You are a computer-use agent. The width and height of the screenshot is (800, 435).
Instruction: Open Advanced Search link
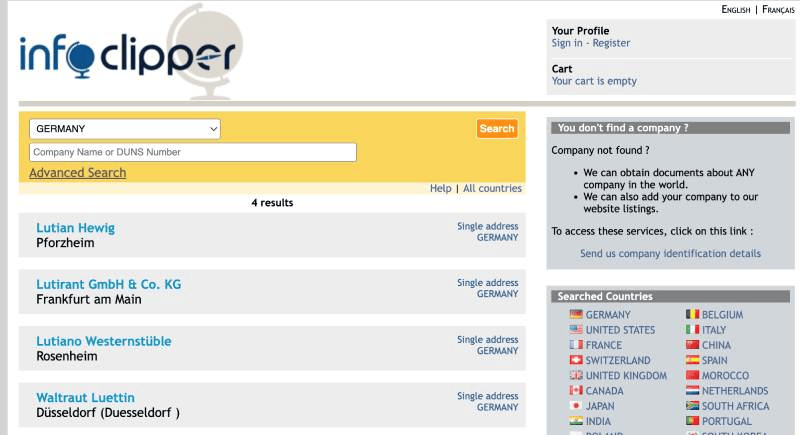(x=78, y=173)
